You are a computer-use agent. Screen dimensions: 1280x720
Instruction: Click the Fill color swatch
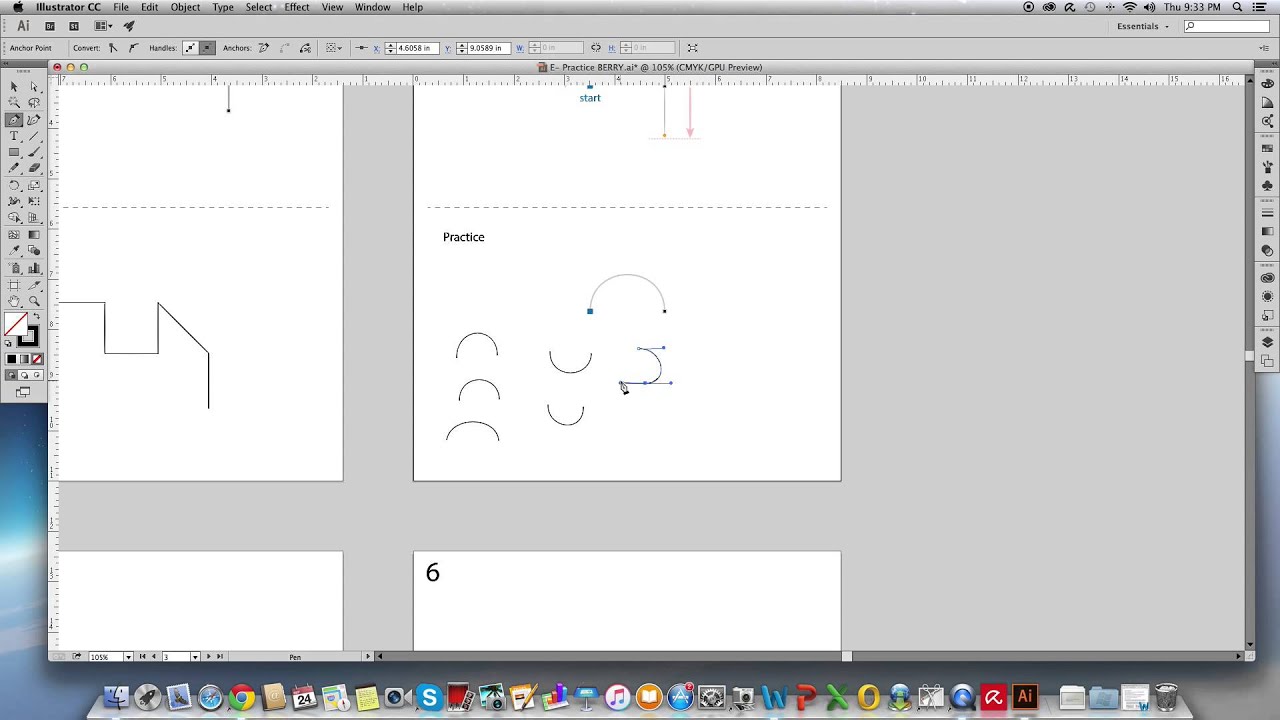pyautogui.click(x=14, y=324)
